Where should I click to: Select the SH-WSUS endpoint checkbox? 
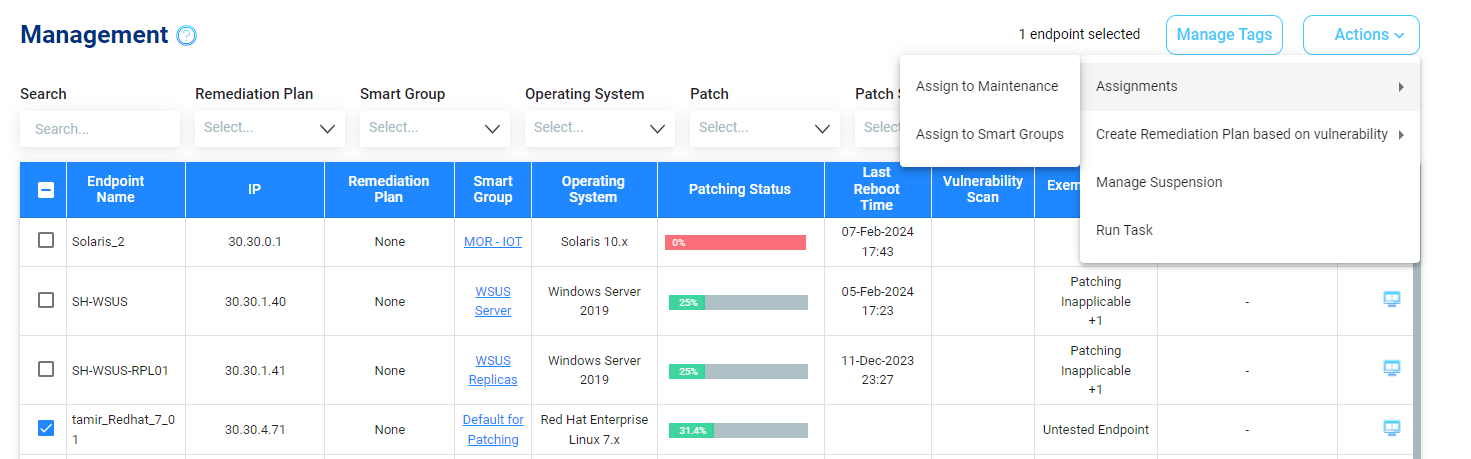point(46,300)
